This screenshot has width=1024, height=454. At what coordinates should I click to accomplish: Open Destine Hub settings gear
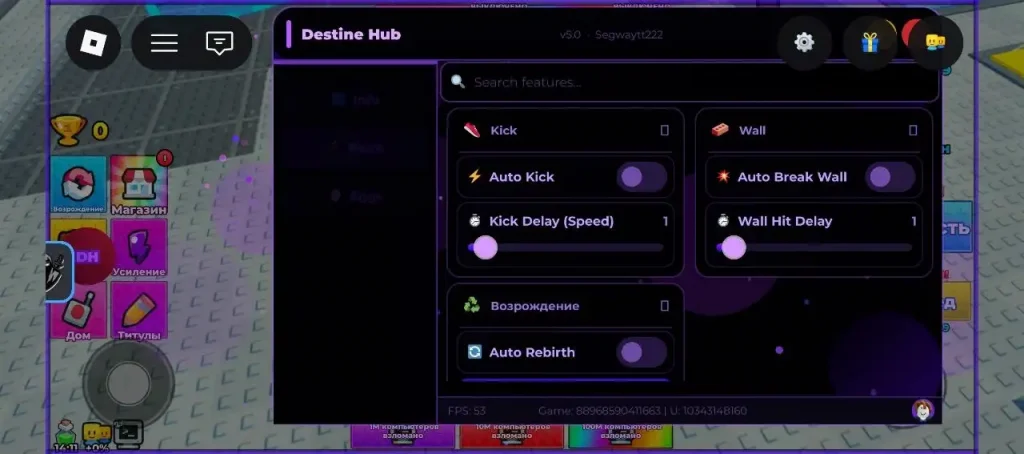point(804,42)
